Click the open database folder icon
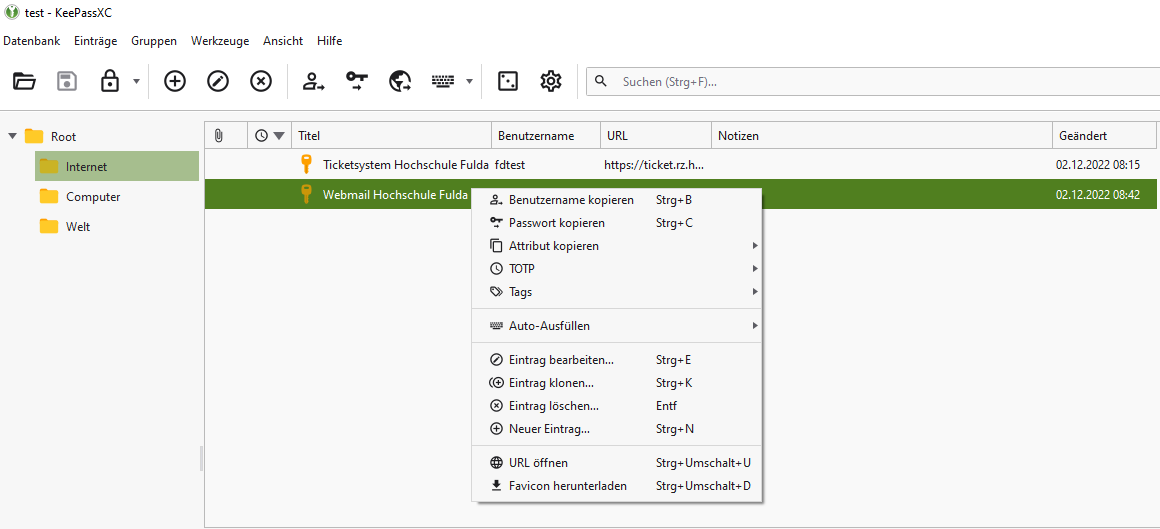 coord(25,82)
